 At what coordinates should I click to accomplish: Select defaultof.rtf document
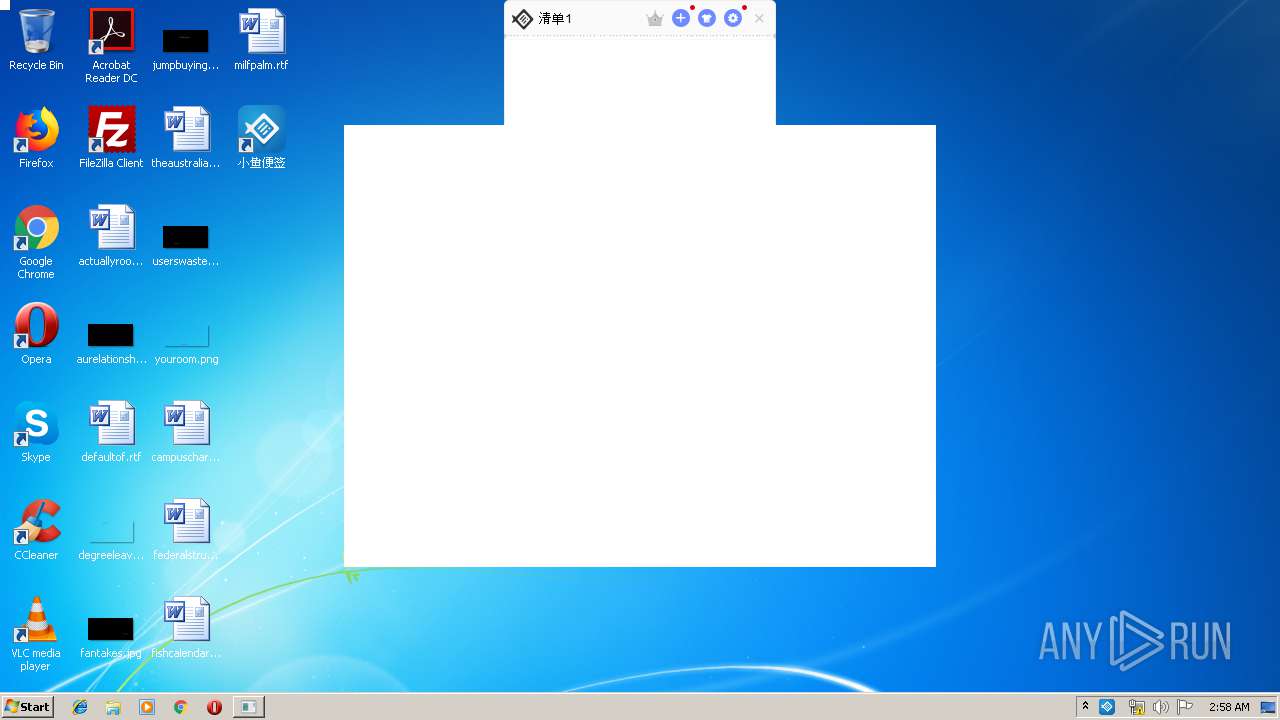click(x=111, y=432)
